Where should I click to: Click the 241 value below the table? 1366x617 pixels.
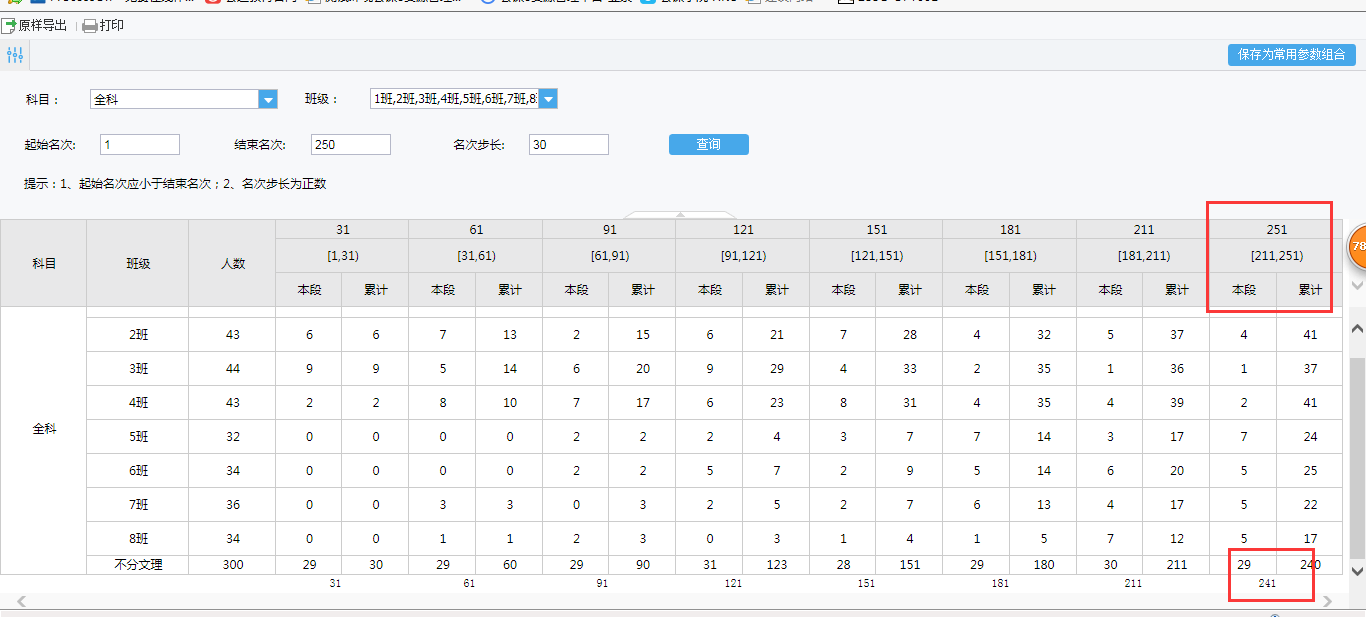coord(1268,583)
